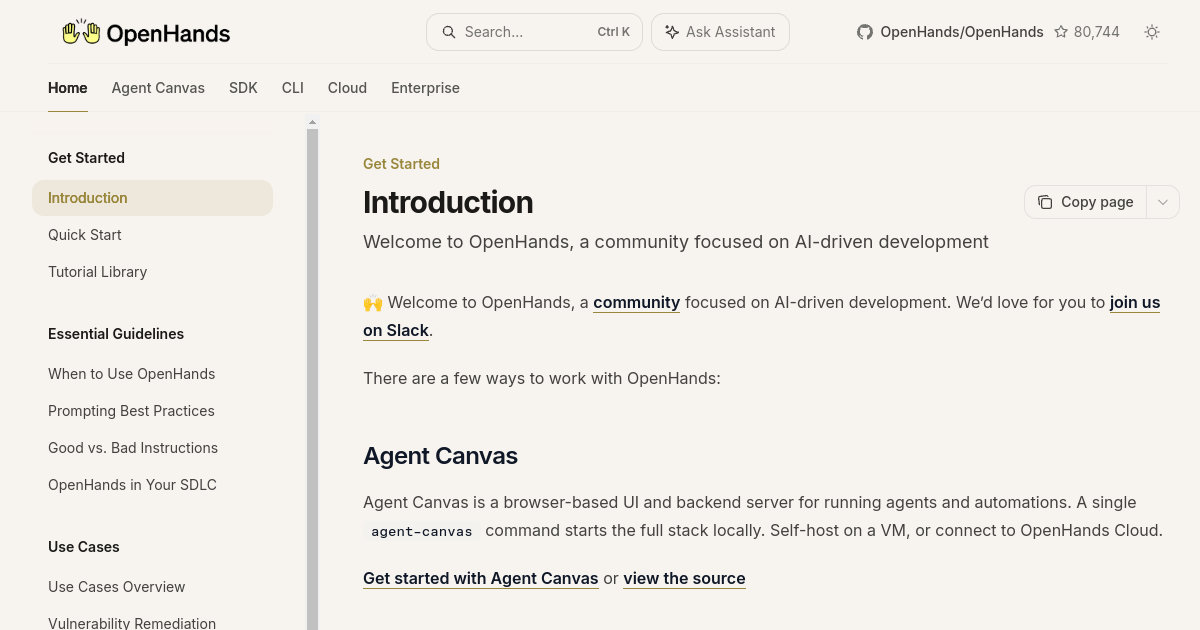Open OpenHands in Your SDLC page
Image resolution: width=1200 pixels, height=630 pixels.
pos(152,485)
